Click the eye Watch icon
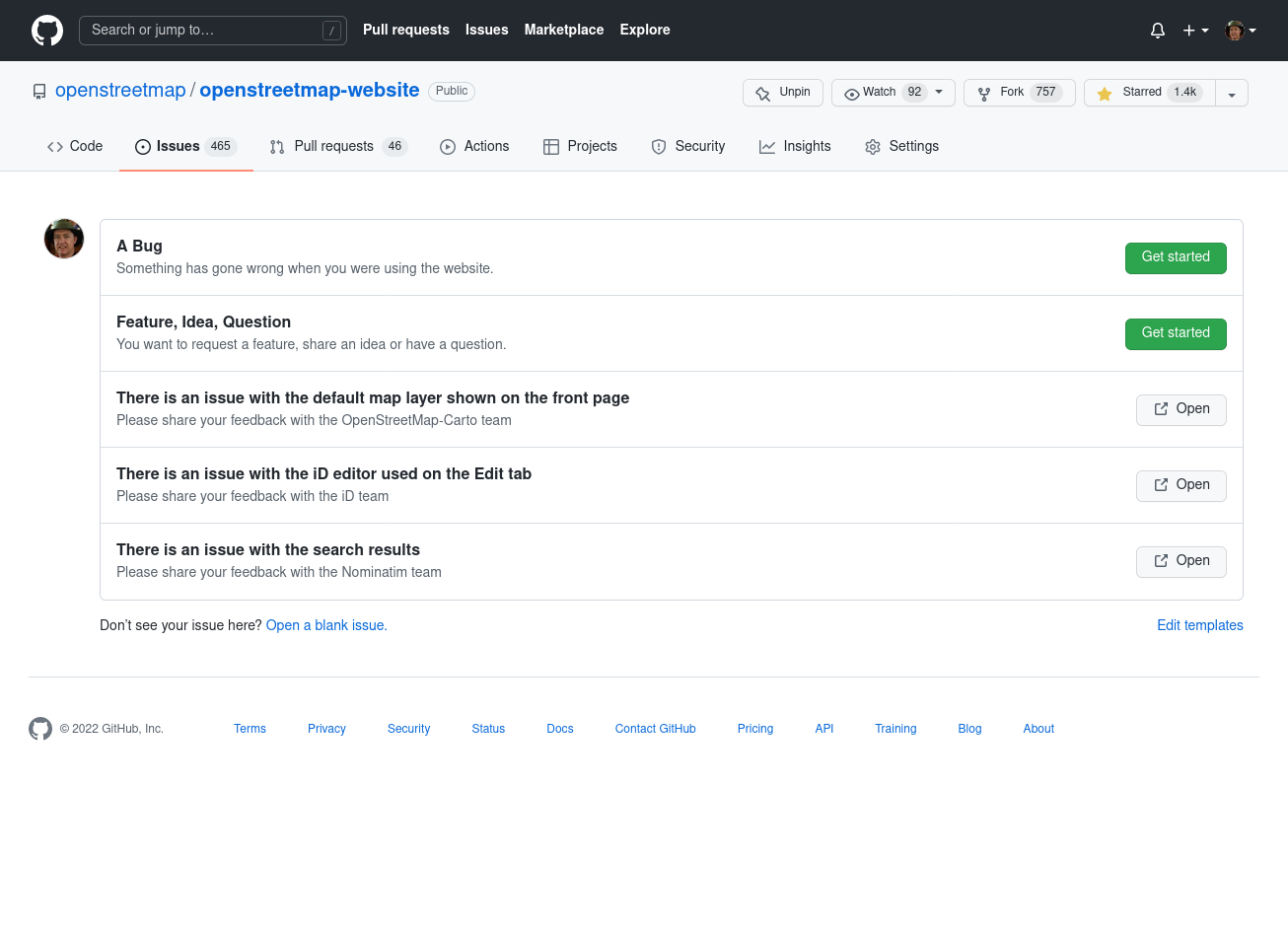 [852, 94]
